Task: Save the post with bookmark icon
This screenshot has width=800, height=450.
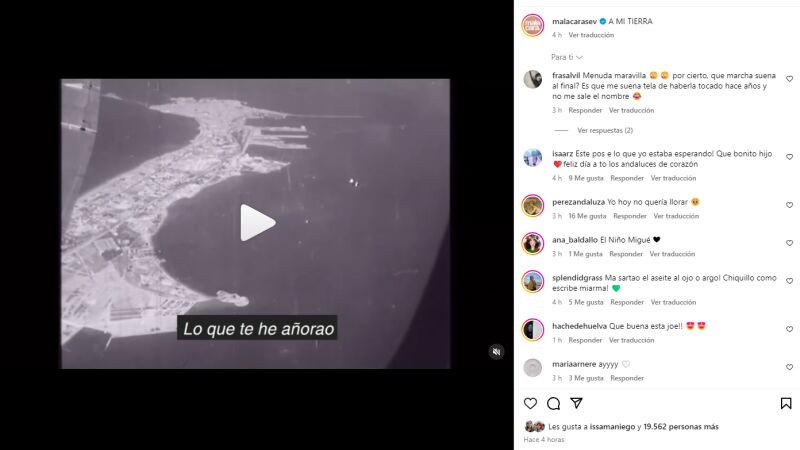Action: point(786,404)
